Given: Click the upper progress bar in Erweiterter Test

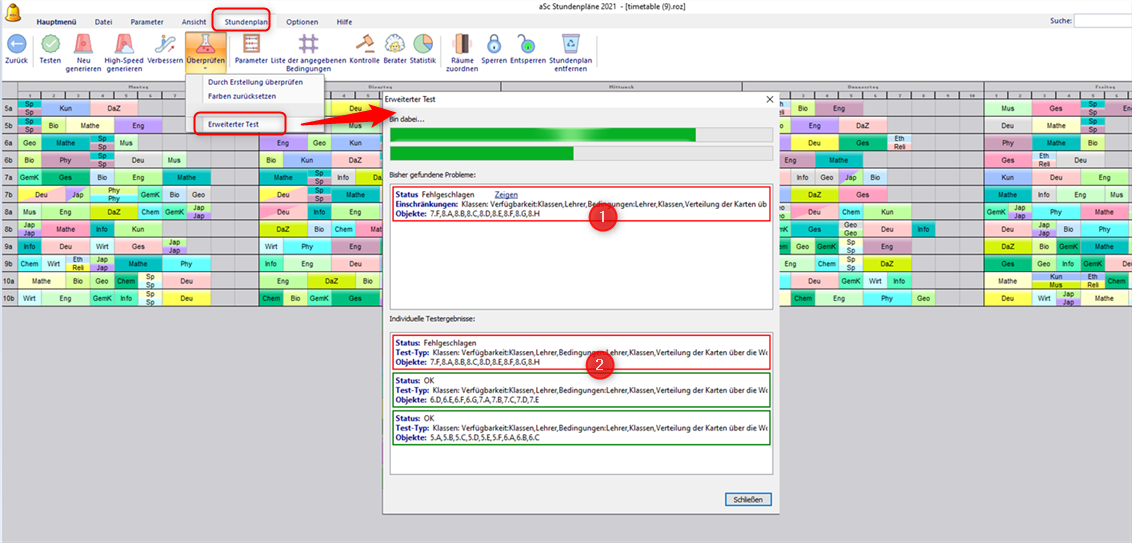Looking at the screenshot, I should 581,134.
